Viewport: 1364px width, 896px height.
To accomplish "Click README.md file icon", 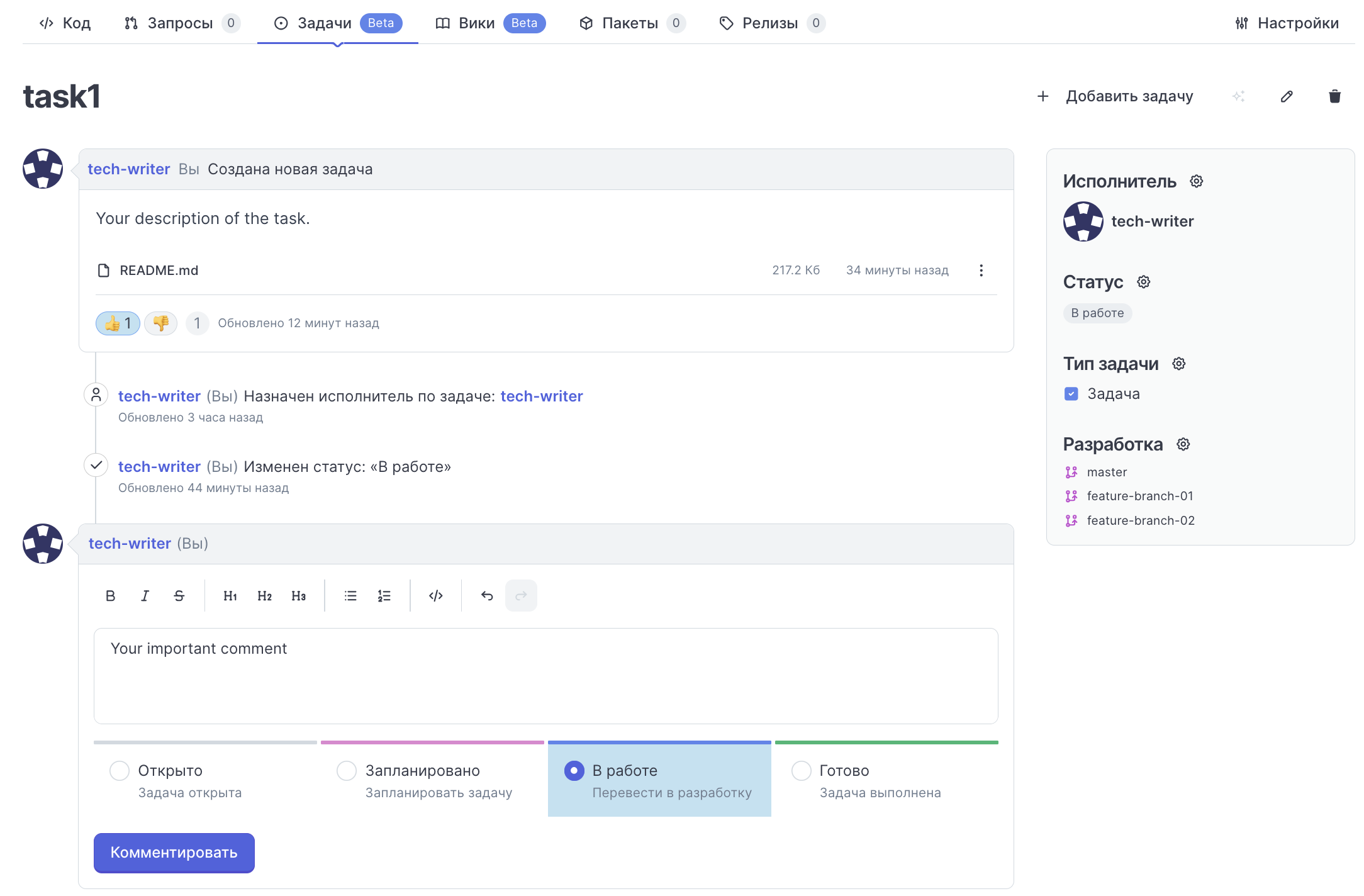I will pos(104,271).
